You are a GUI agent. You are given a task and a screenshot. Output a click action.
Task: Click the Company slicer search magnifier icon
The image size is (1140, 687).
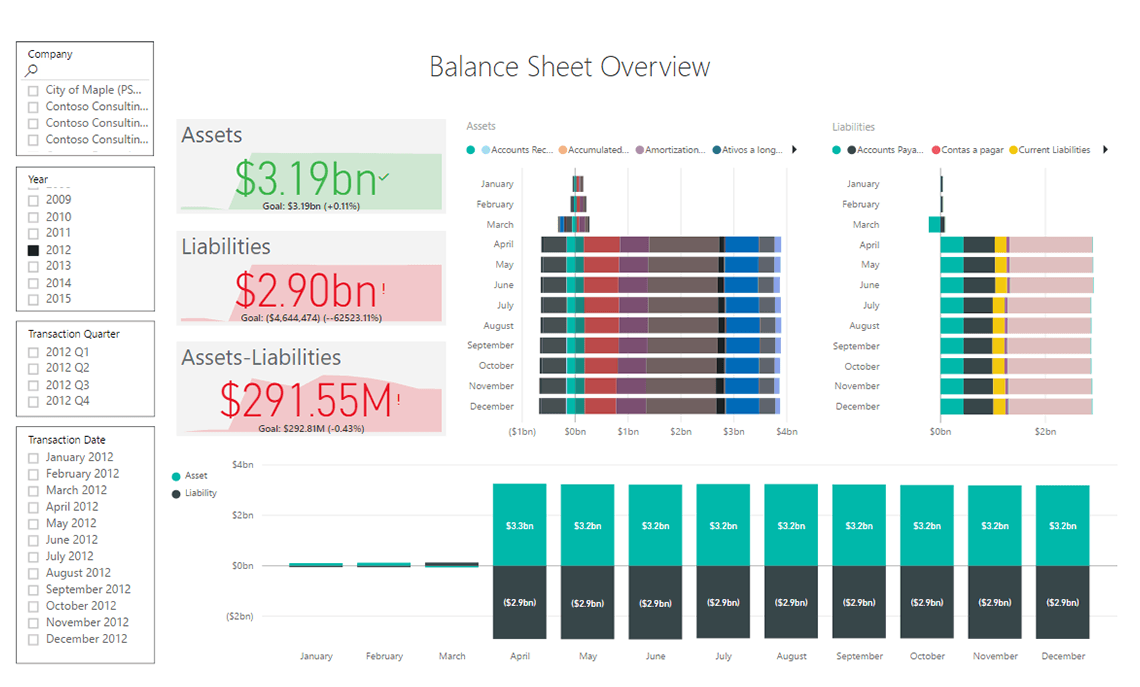(31, 71)
